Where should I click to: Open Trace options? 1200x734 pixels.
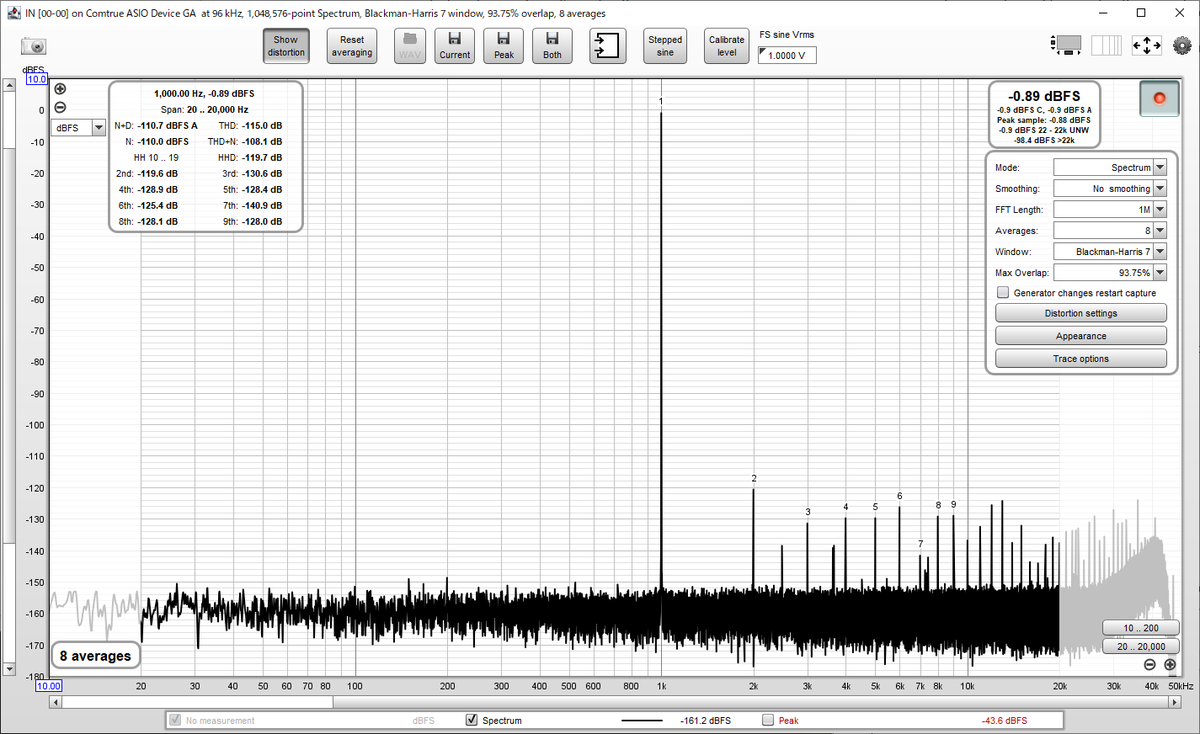1081,358
